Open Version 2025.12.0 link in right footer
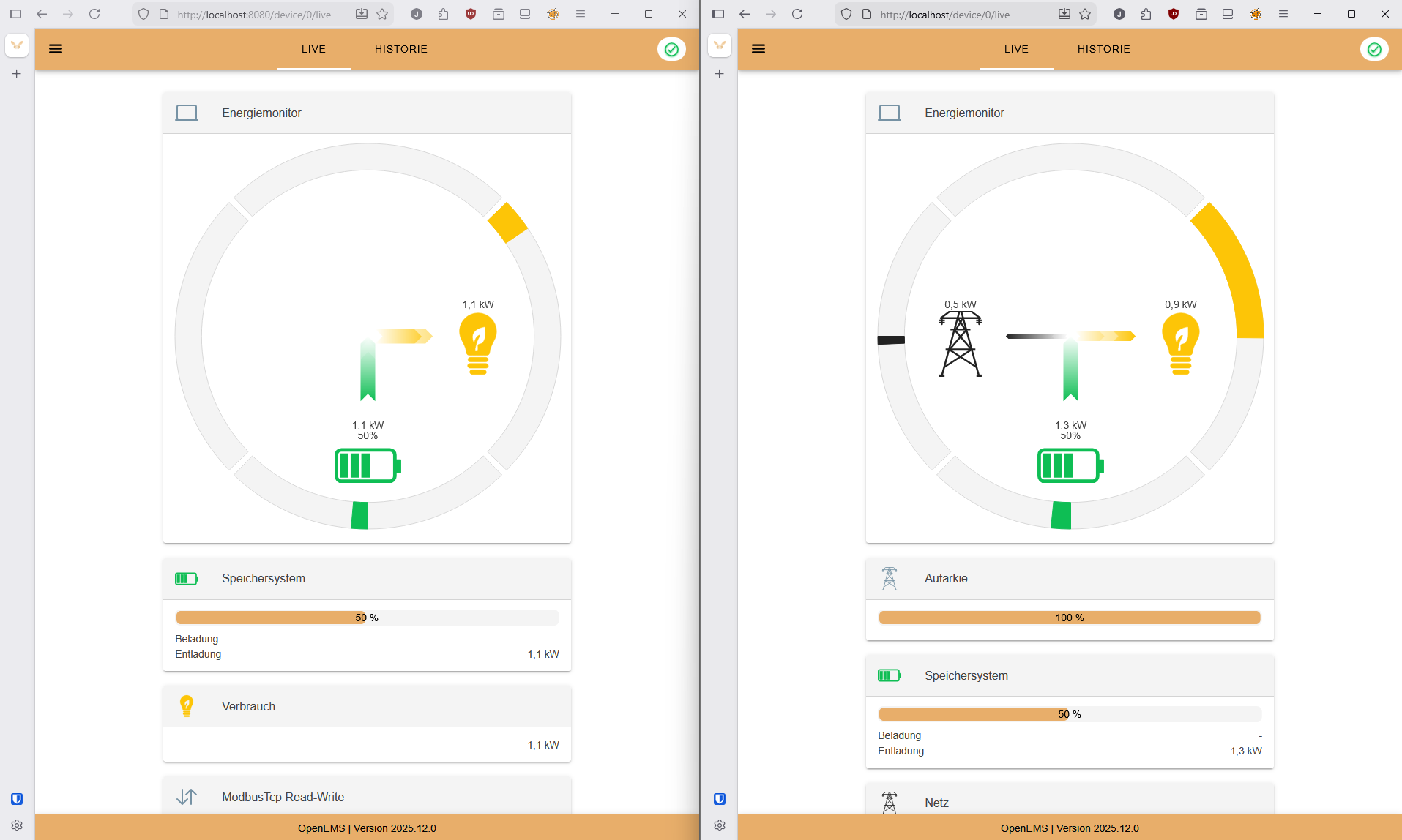The image size is (1402, 840). coord(1097,828)
